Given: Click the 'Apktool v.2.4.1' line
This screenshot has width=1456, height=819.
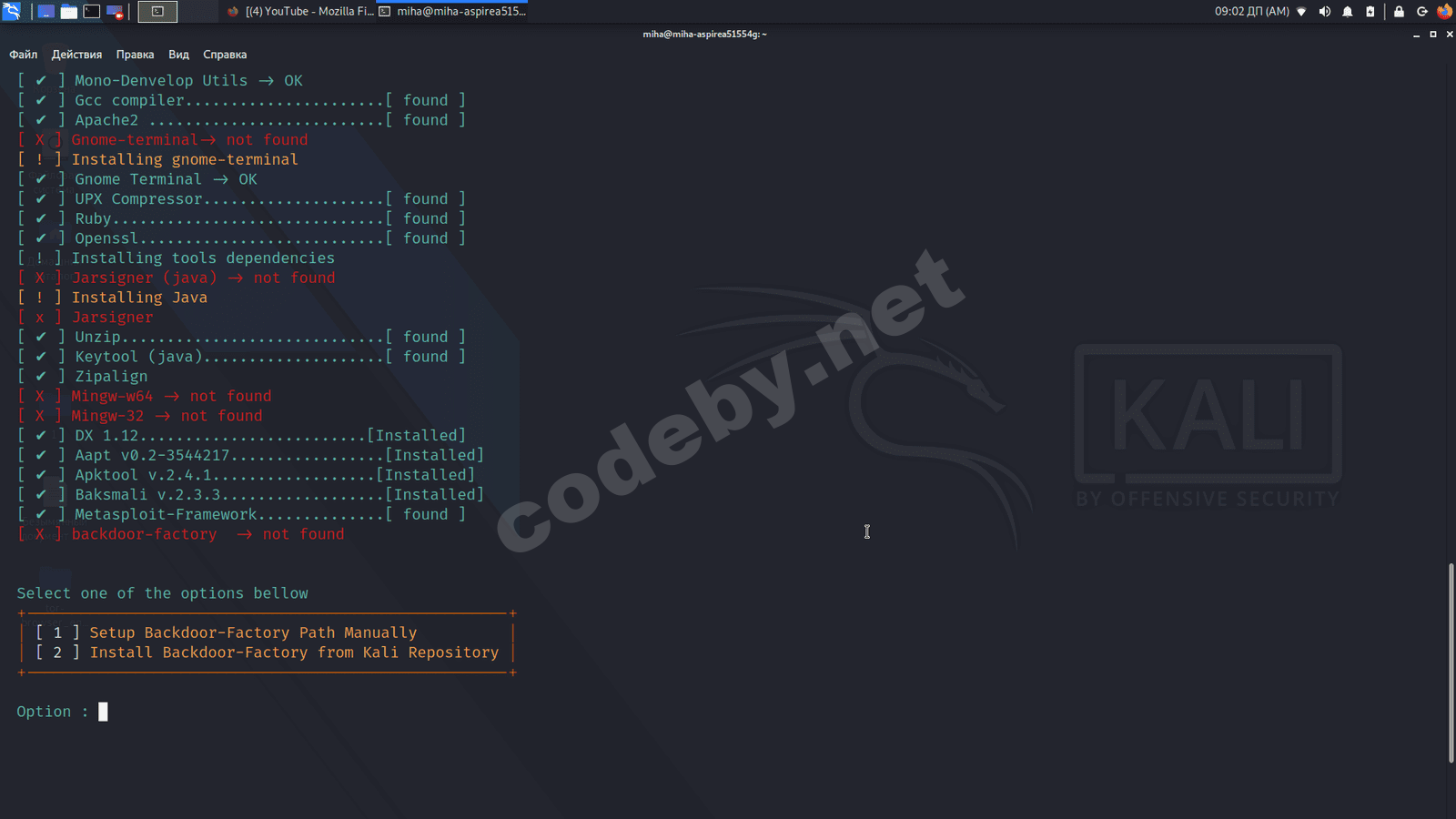Looking at the screenshot, I should click(x=246, y=475).
